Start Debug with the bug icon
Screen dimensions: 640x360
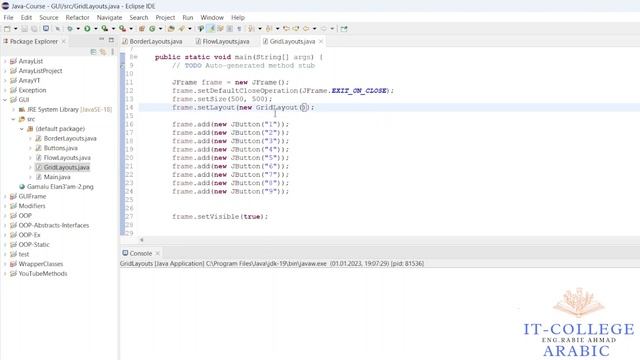click(x=70, y=29)
